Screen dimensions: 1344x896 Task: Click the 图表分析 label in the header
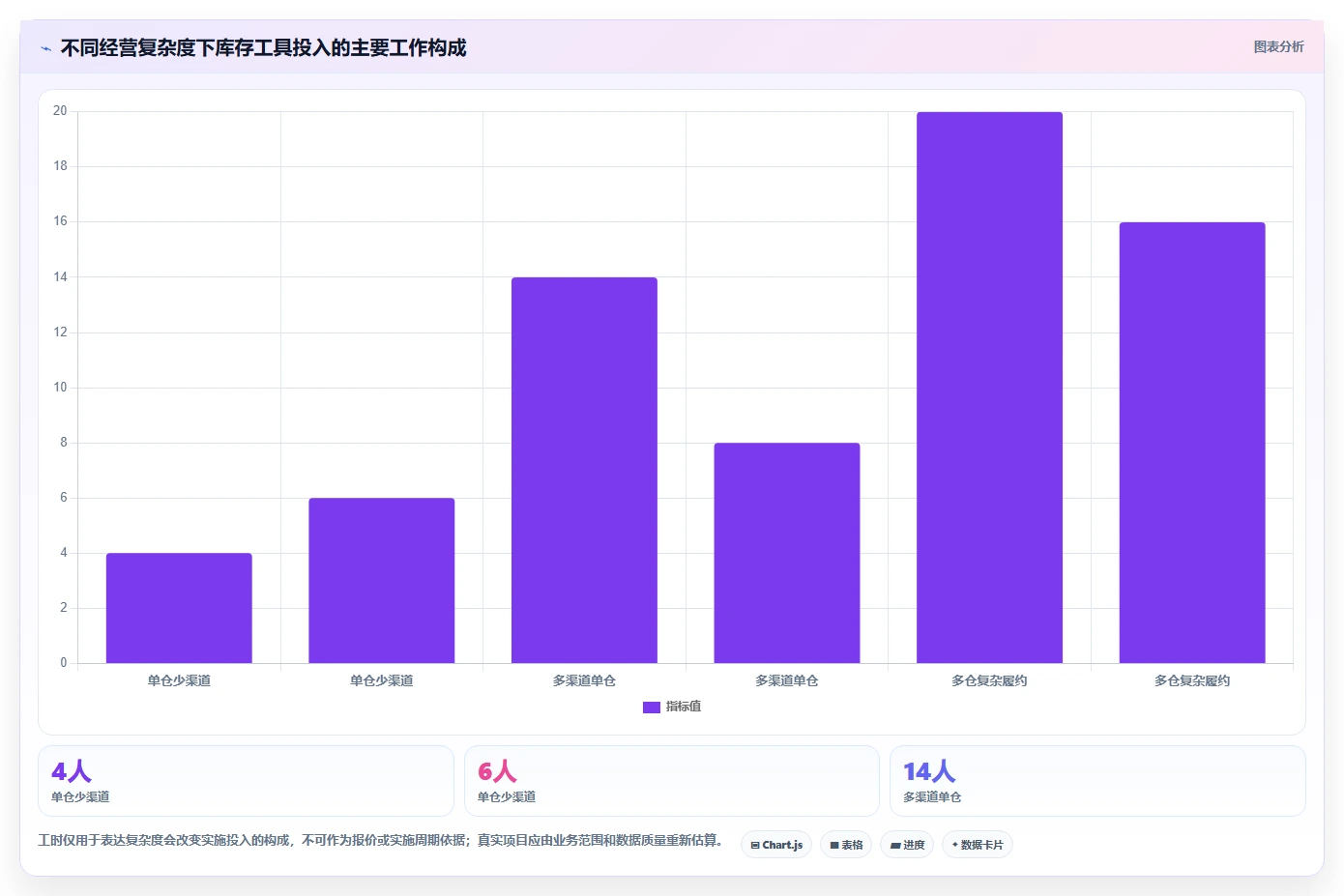[x=1278, y=46]
